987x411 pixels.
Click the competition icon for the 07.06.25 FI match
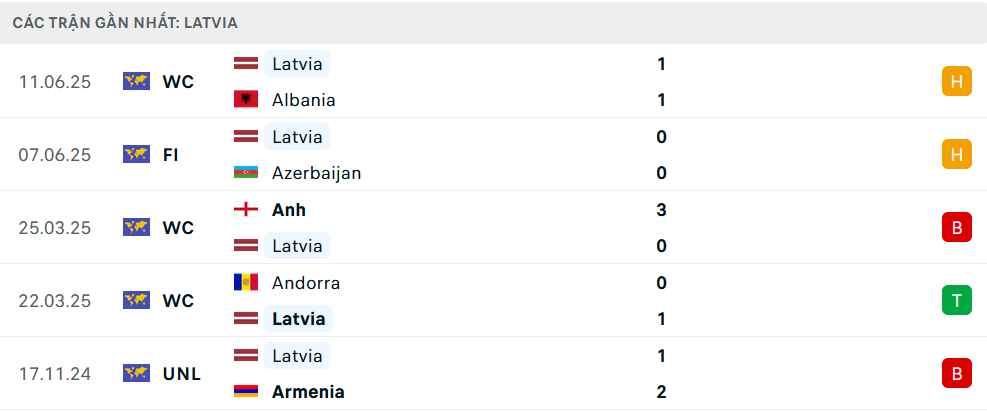tap(136, 155)
